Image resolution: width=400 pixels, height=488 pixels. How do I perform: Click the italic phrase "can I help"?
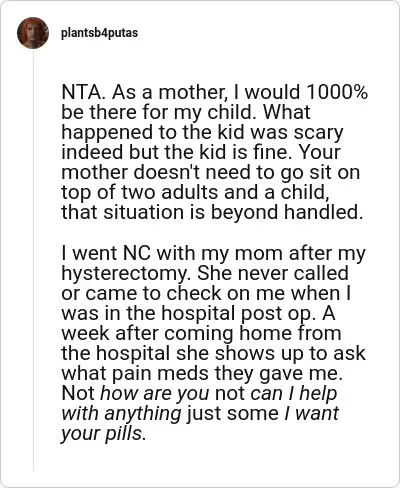[294, 393]
